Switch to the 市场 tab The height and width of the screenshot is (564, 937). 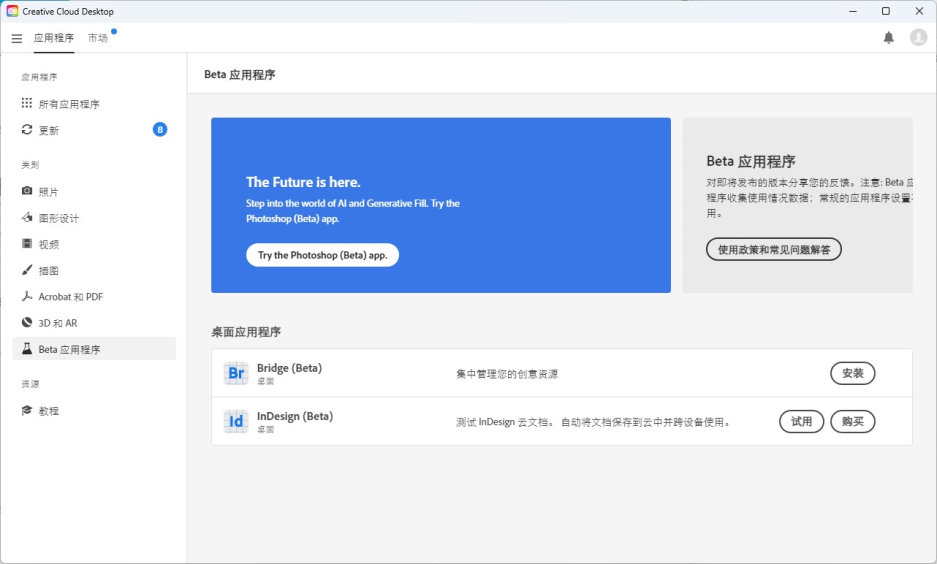point(97,38)
